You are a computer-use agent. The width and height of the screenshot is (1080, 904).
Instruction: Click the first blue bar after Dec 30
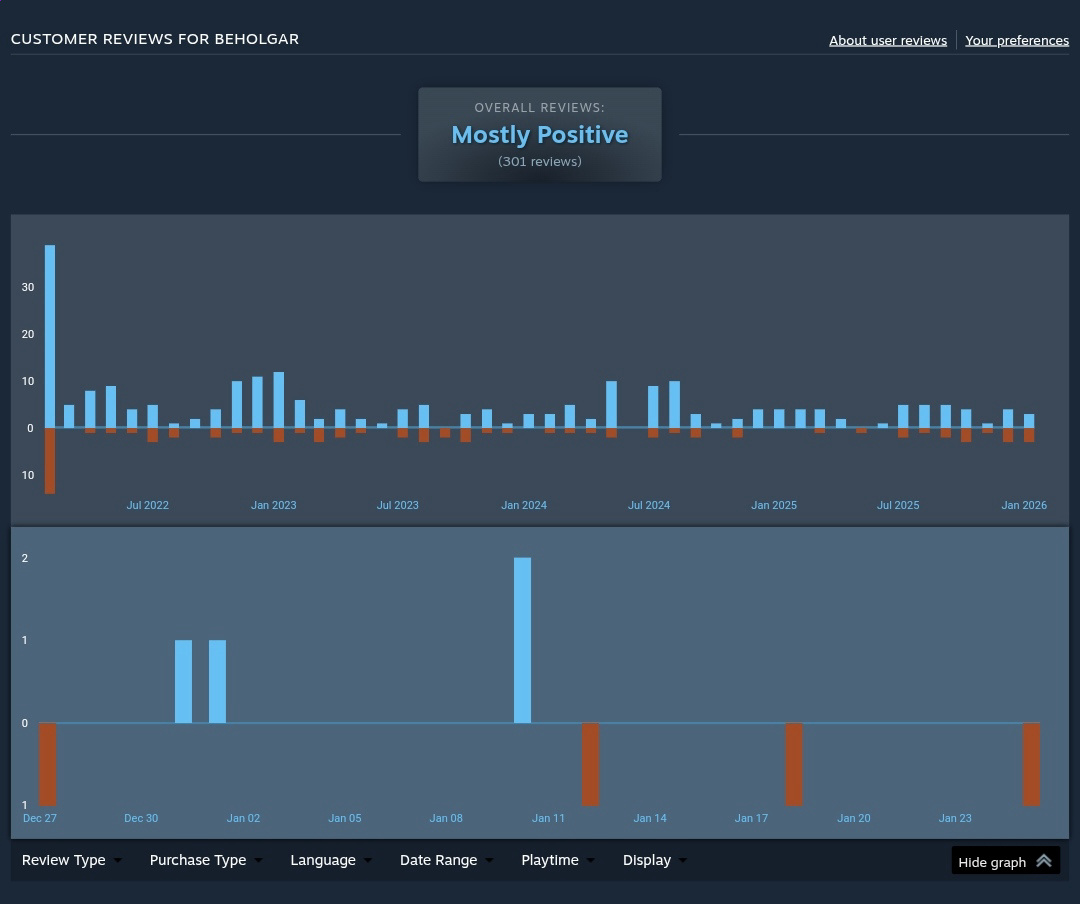(x=183, y=681)
